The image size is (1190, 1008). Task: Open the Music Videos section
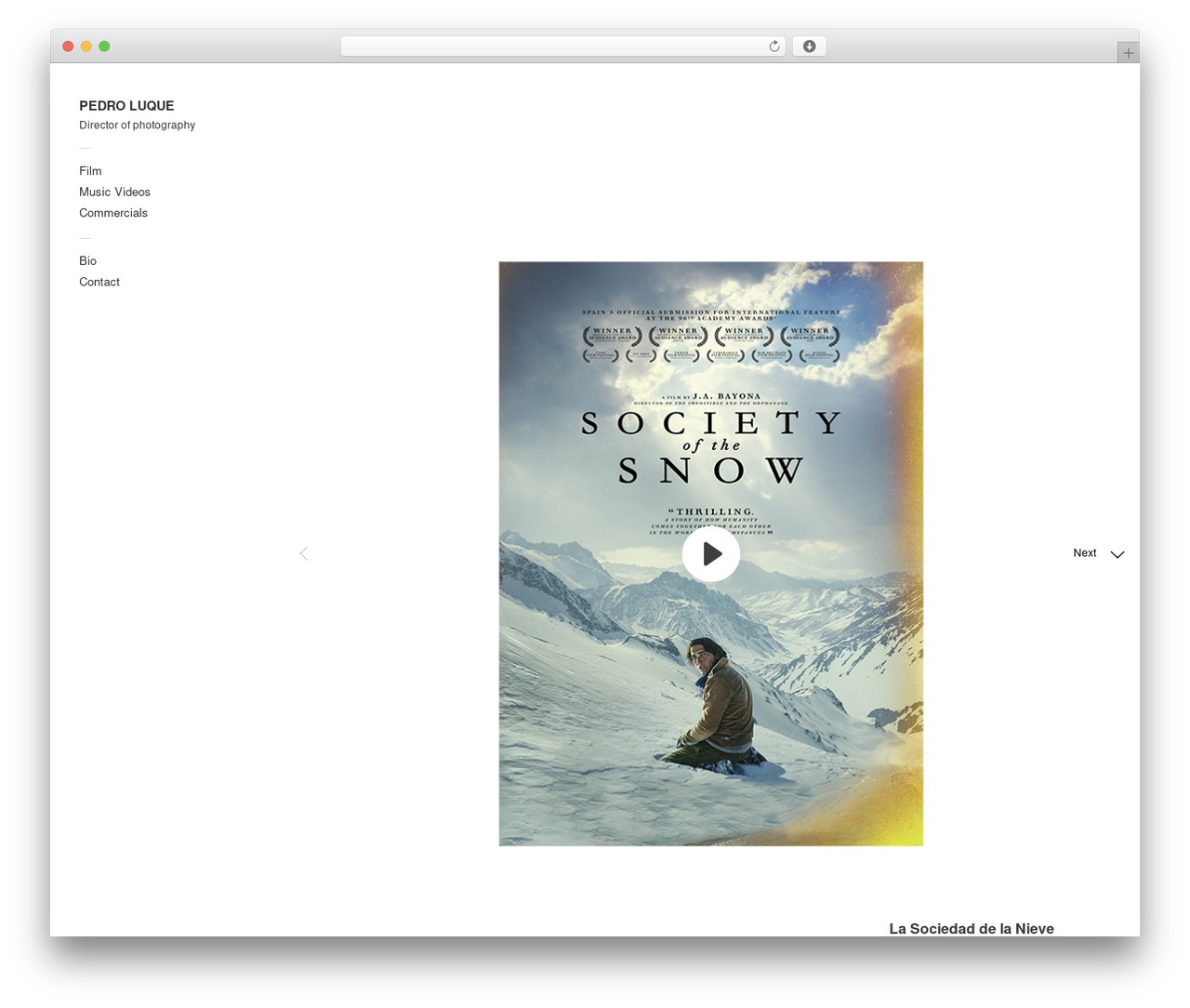pos(114,192)
